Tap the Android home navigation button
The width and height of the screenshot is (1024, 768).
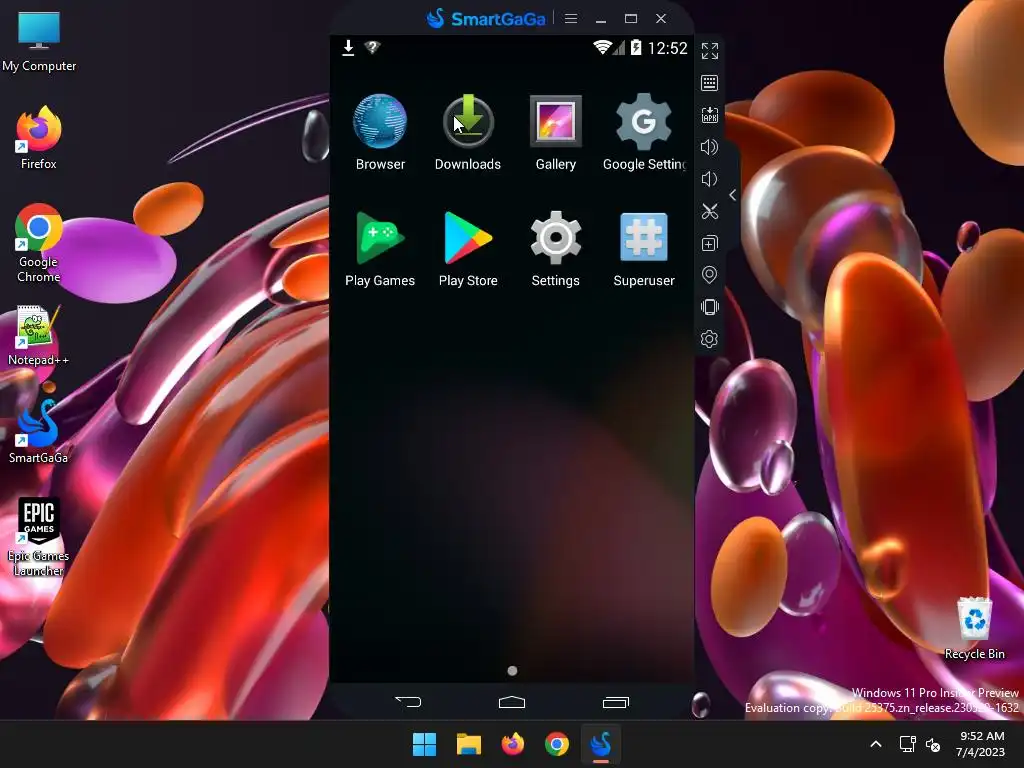(x=512, y=702)
